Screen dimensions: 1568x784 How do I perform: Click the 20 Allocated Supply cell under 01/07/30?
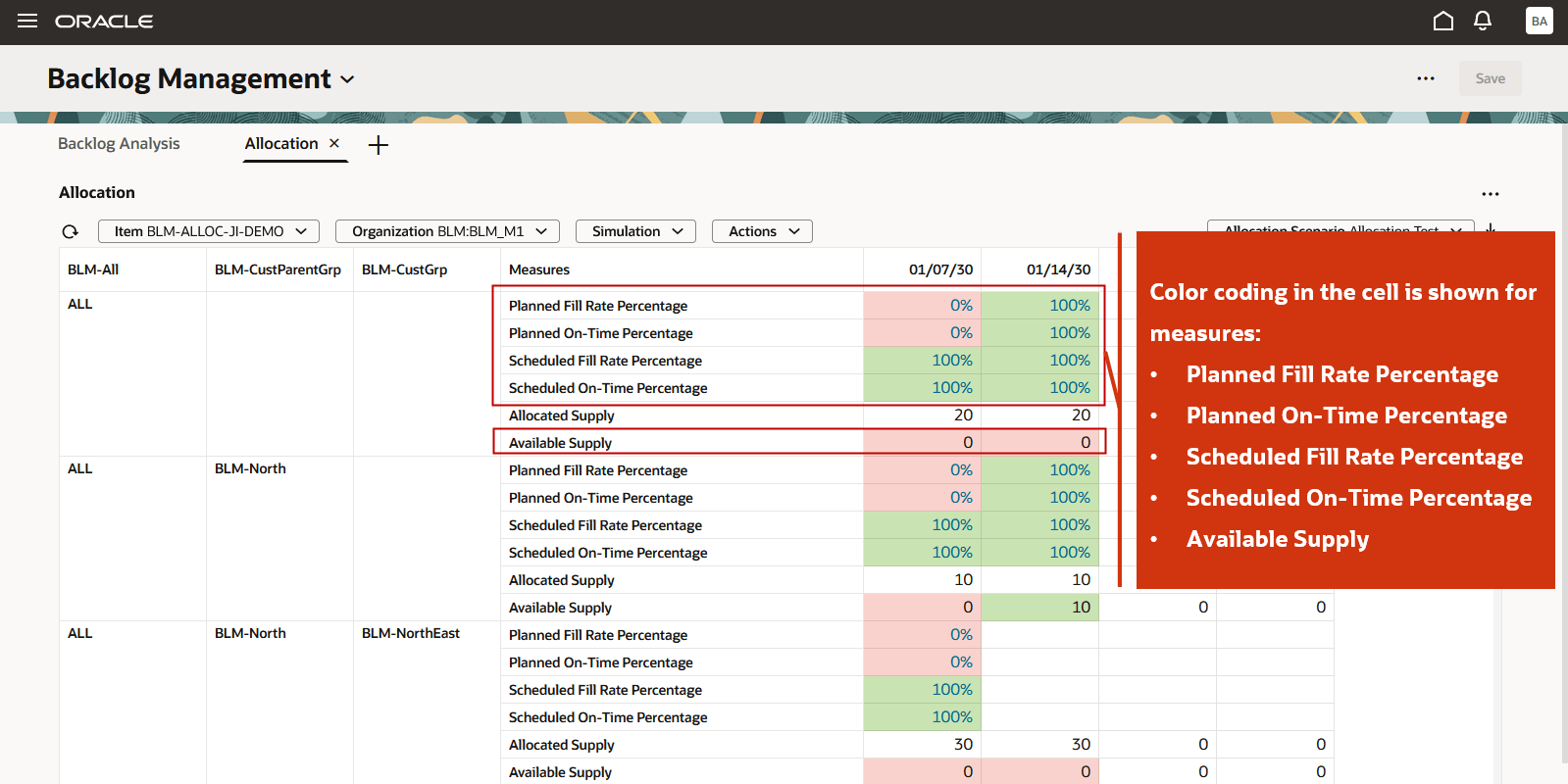coord(923,416)
